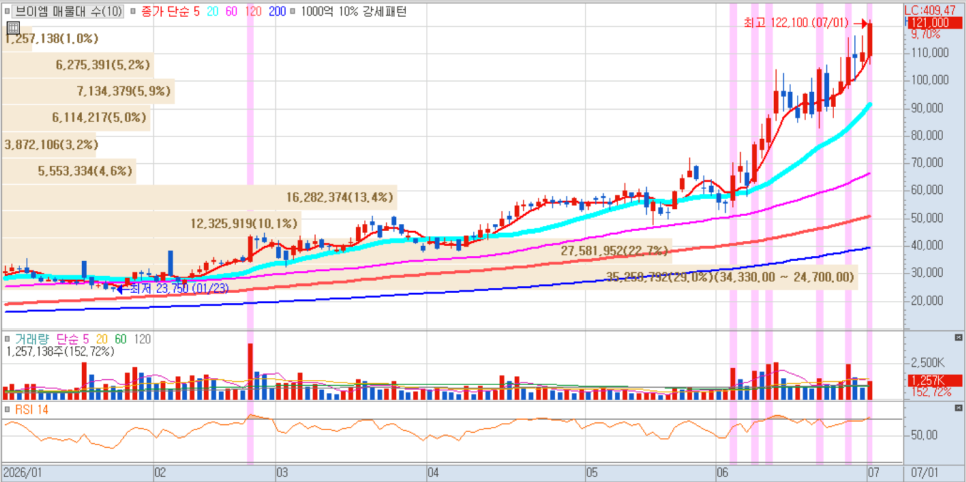Select the 6,275,391(5,2%) volume profile bar

pos(78,65)
